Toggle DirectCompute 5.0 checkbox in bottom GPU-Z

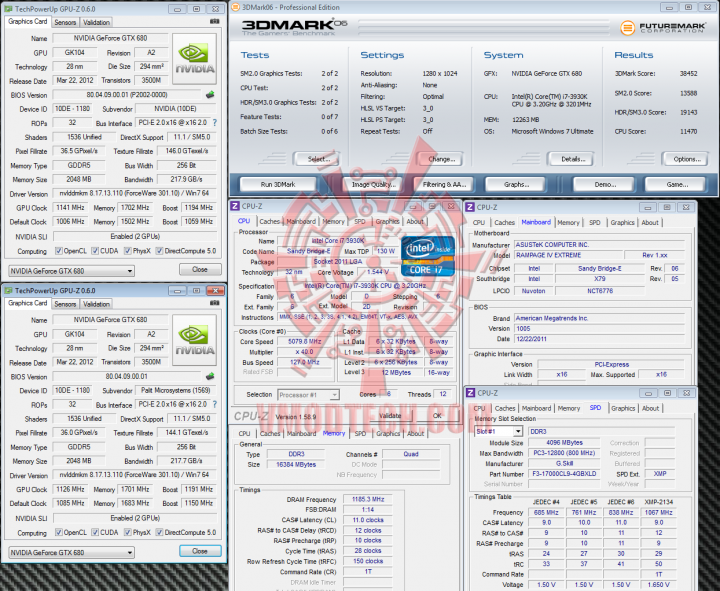pyautogui.click(x=159, y=533)
